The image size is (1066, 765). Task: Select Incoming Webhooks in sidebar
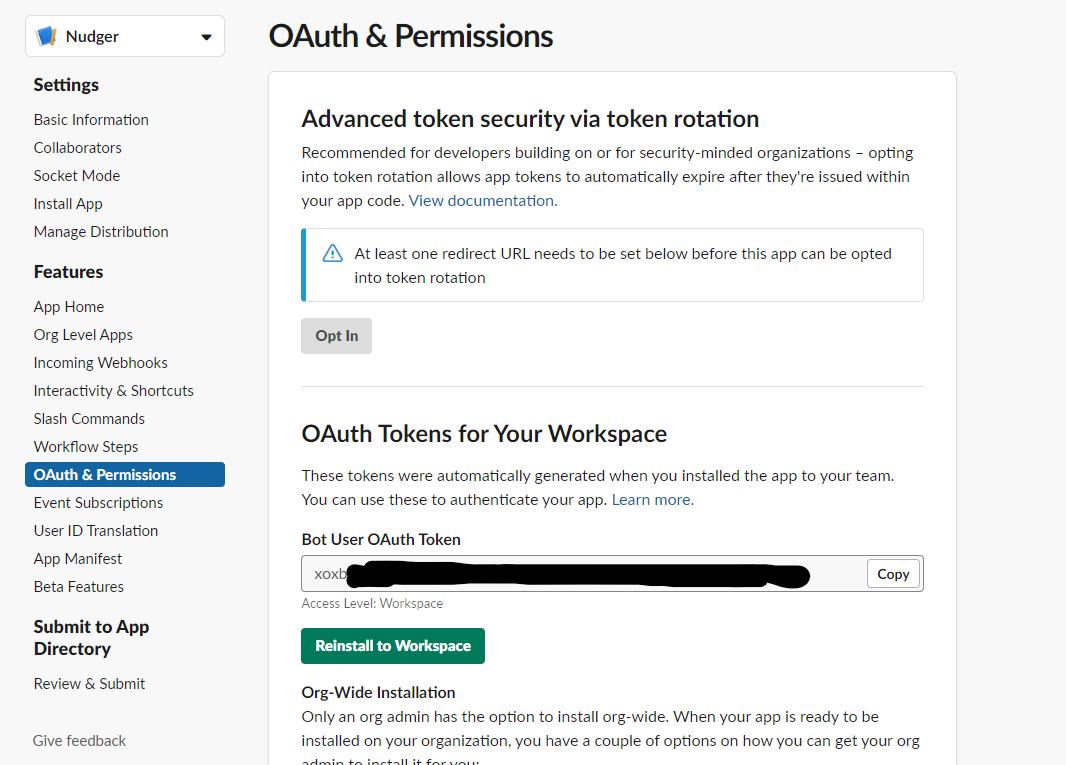pos(100,363)
